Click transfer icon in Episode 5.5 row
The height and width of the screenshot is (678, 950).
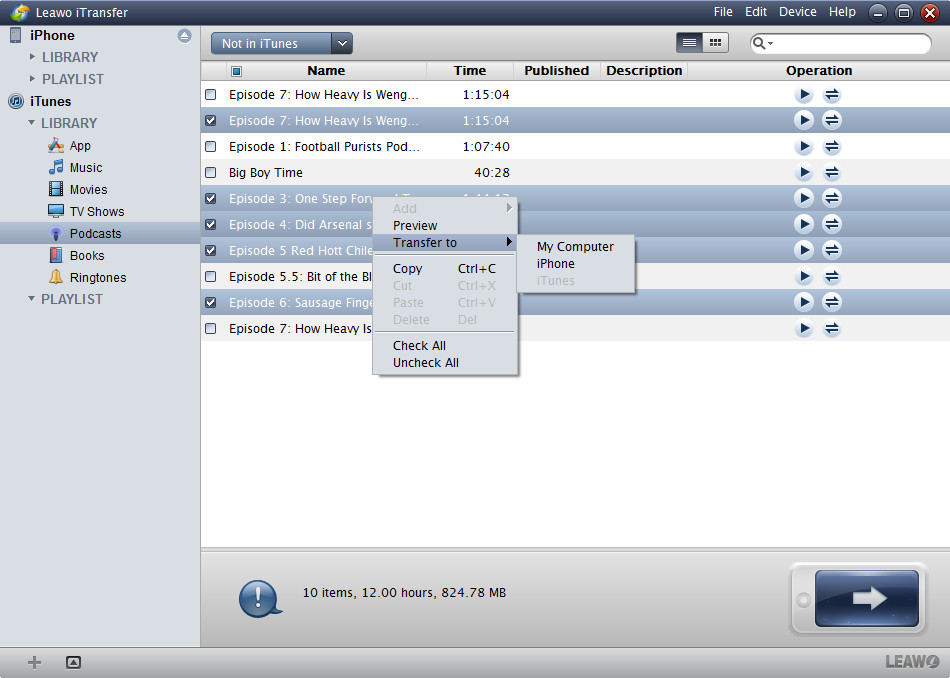(832, 277)
